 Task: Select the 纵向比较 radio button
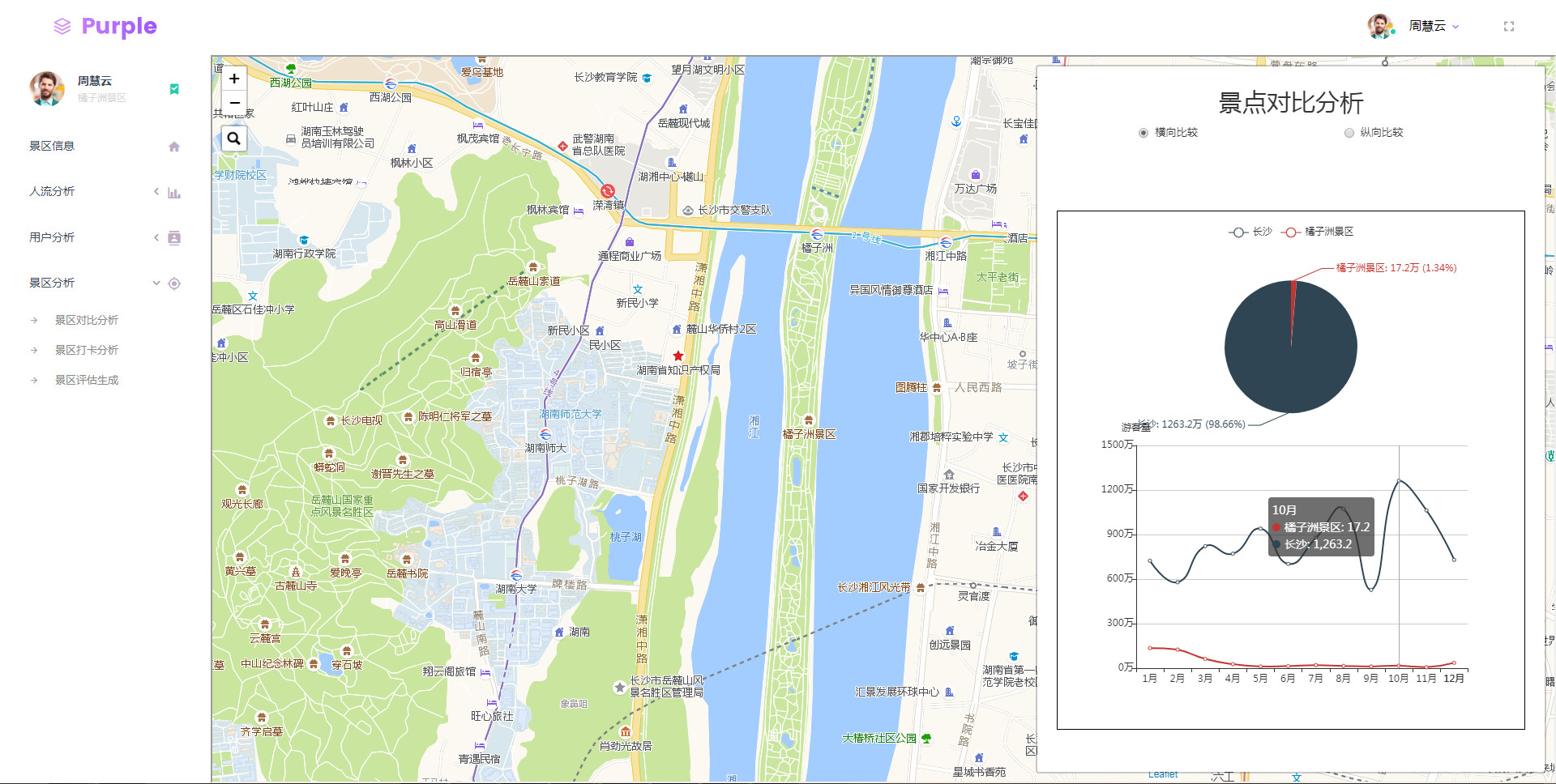point(1349,133)
